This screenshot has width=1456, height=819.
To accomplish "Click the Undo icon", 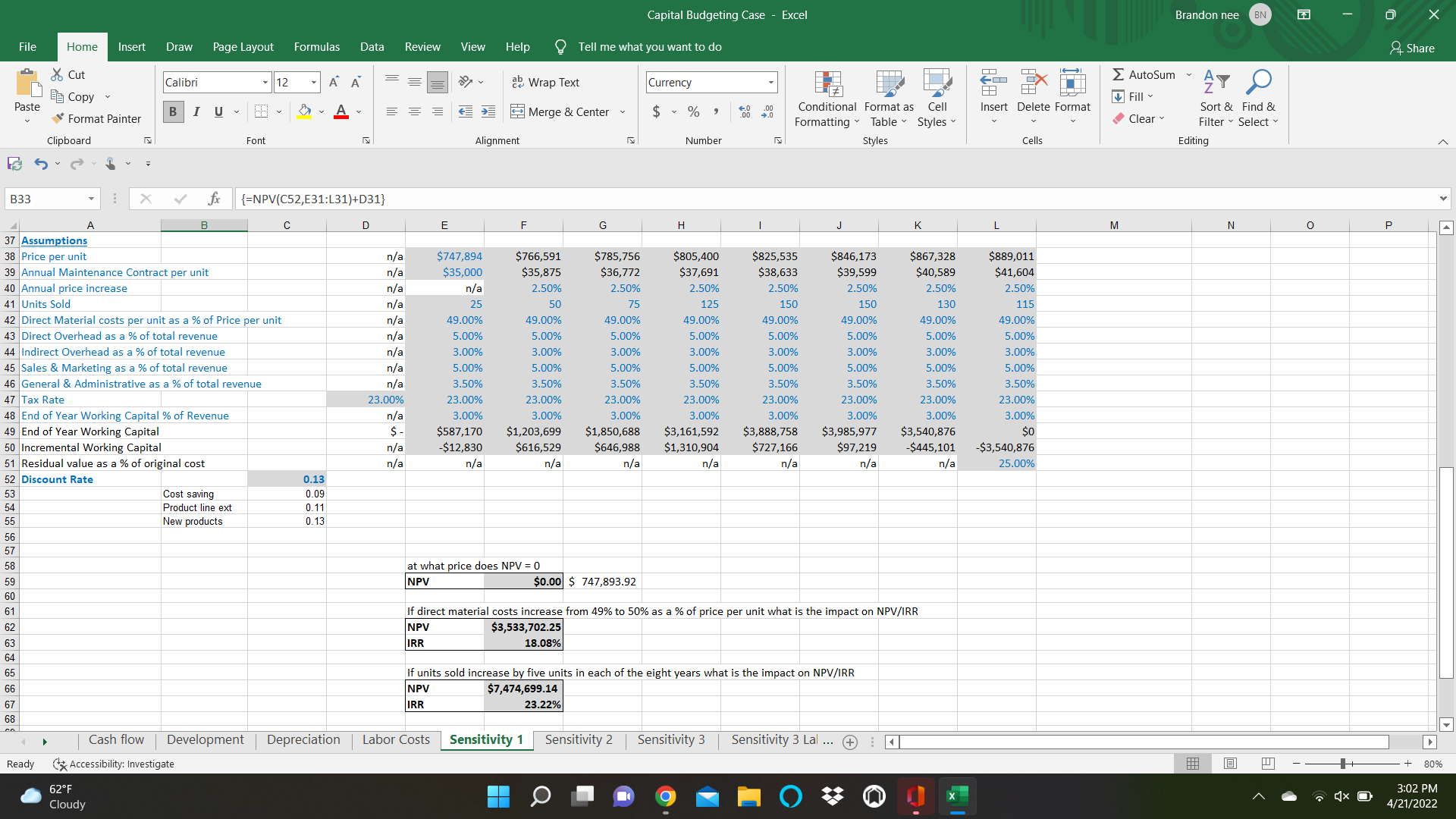I will pos(39,163).
